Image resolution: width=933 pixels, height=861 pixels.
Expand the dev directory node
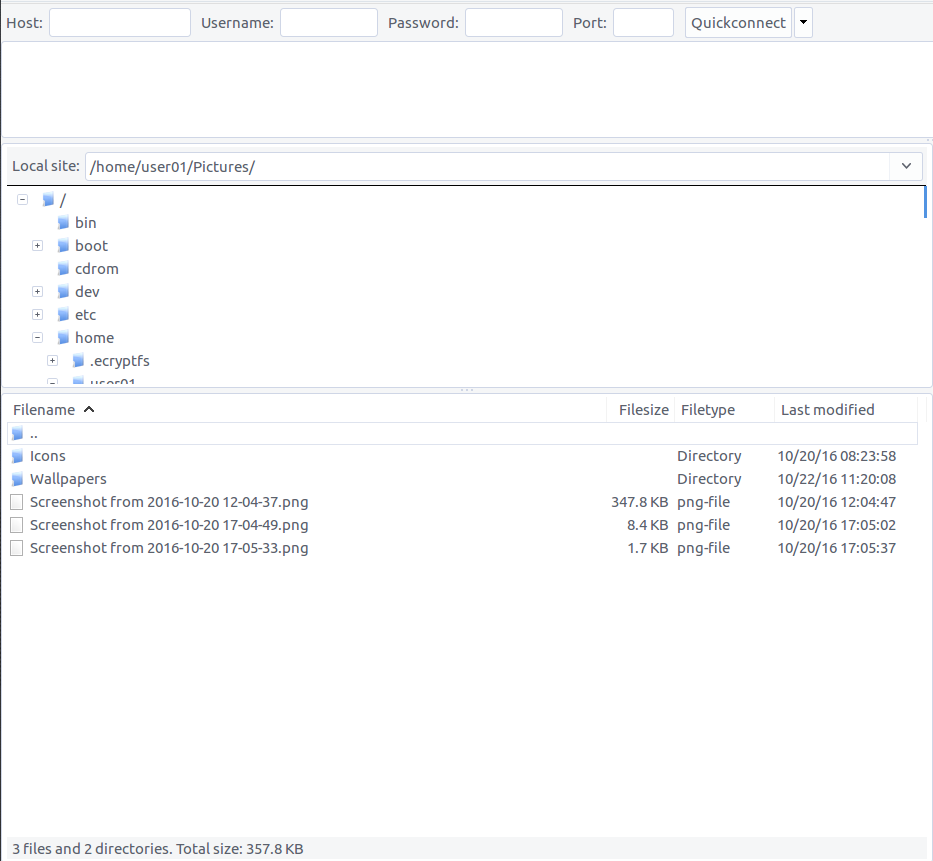37,291
